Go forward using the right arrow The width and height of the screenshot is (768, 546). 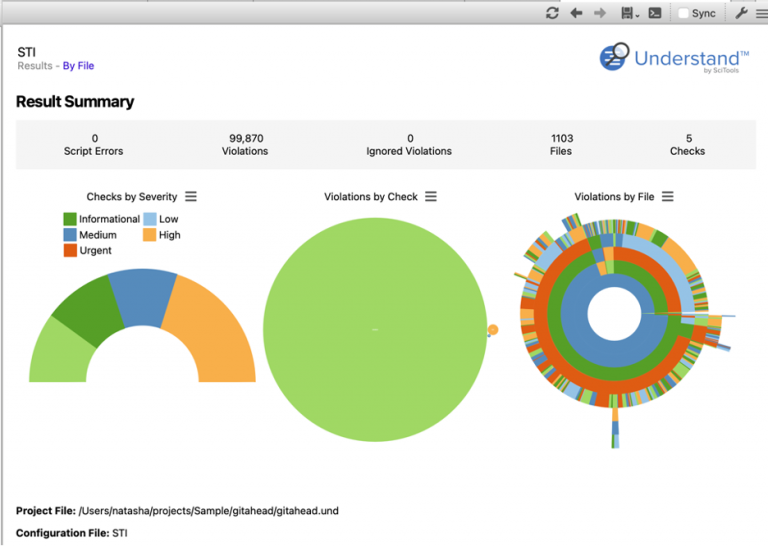tap(600, 13)
